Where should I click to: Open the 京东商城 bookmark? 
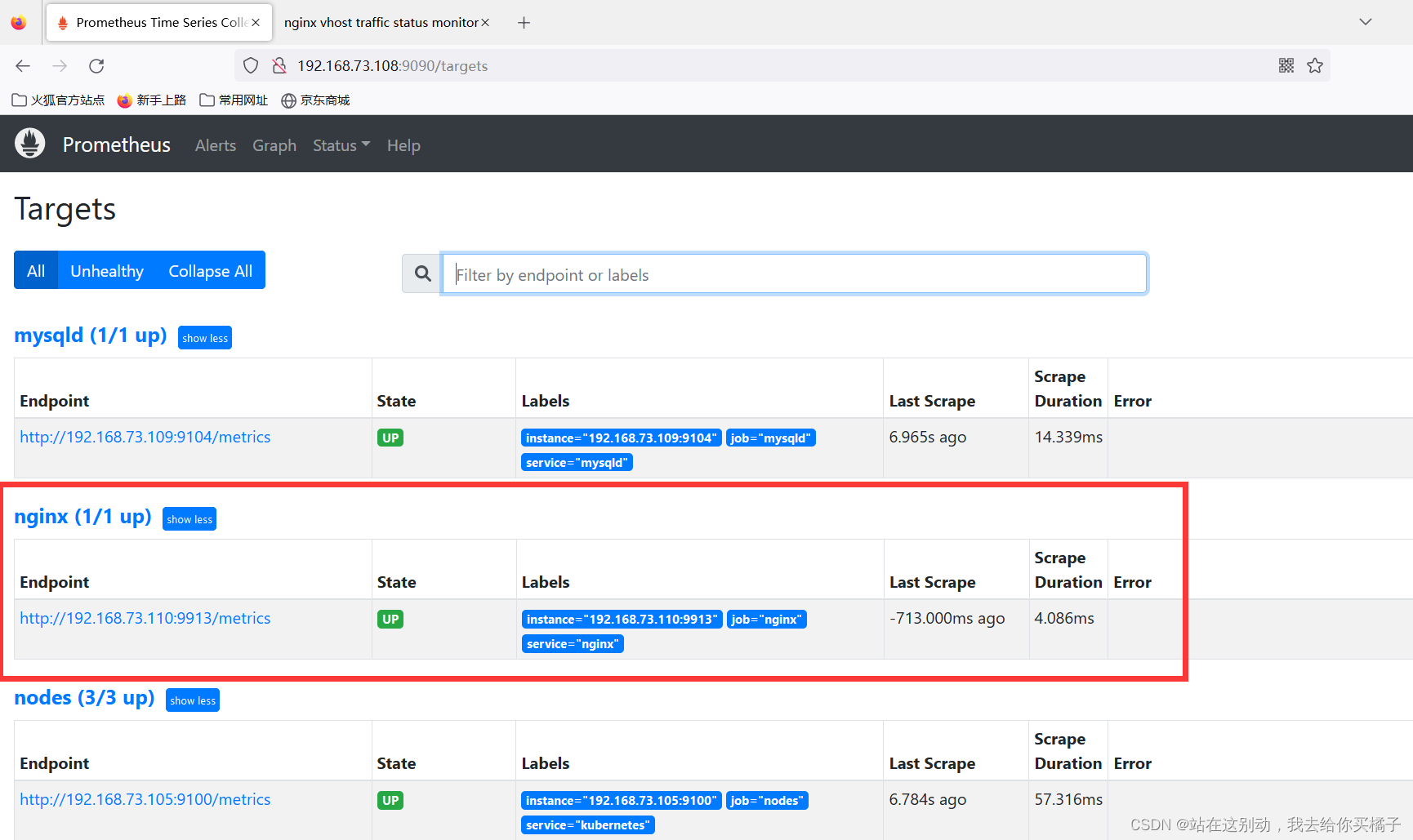pyautogui.click(x=315, y=100)
